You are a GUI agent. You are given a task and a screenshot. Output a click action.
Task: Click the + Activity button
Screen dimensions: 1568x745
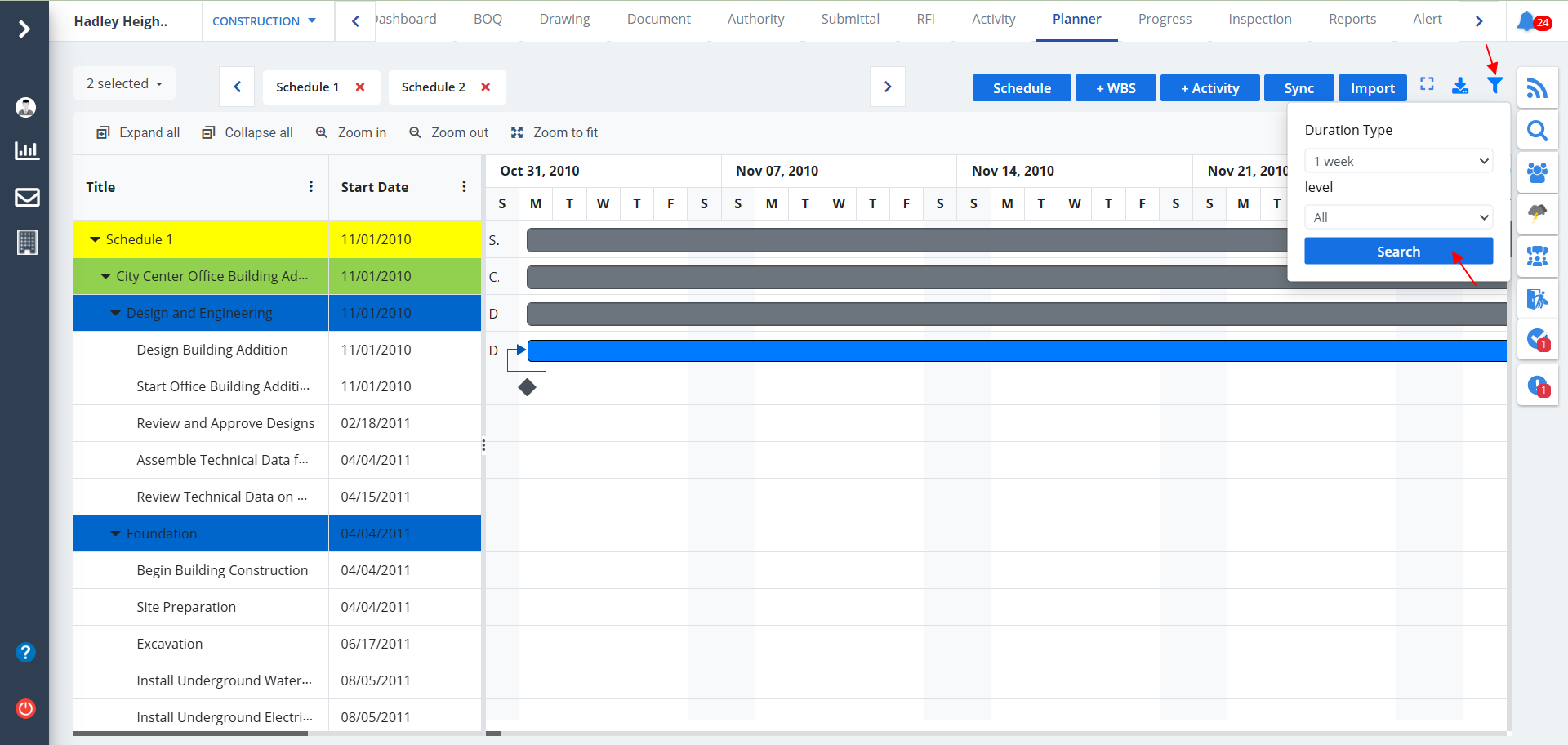1209,88
